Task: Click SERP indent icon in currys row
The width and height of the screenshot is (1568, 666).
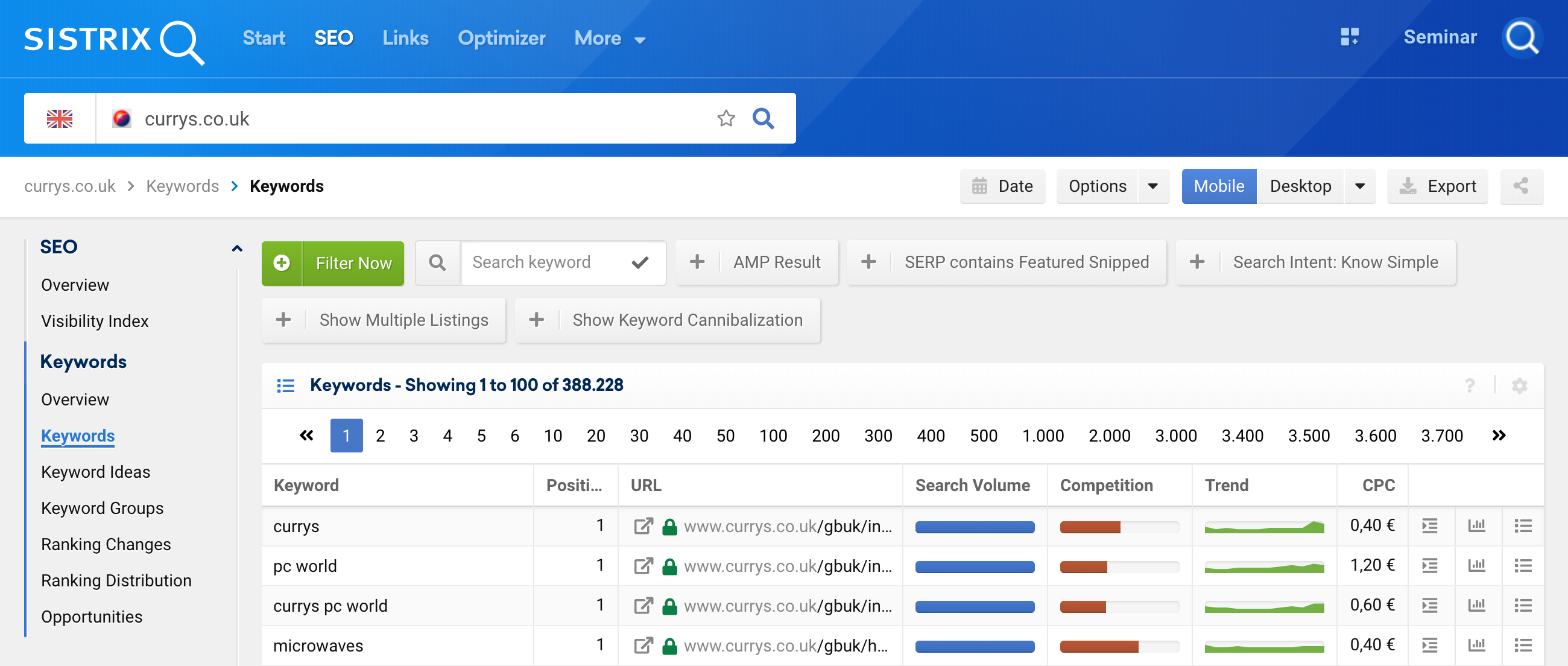Action: pyautogui.click(x=1429, y=526)
